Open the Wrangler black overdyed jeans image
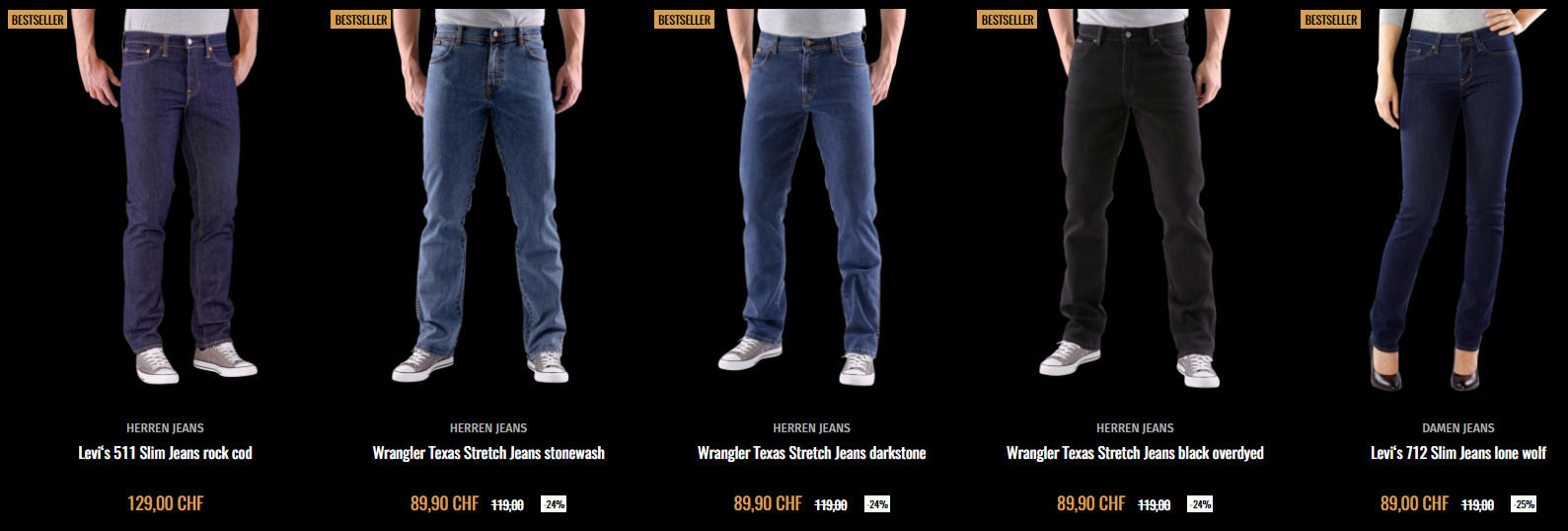Screen dimensions: 1568x531 coord(1135,195)
